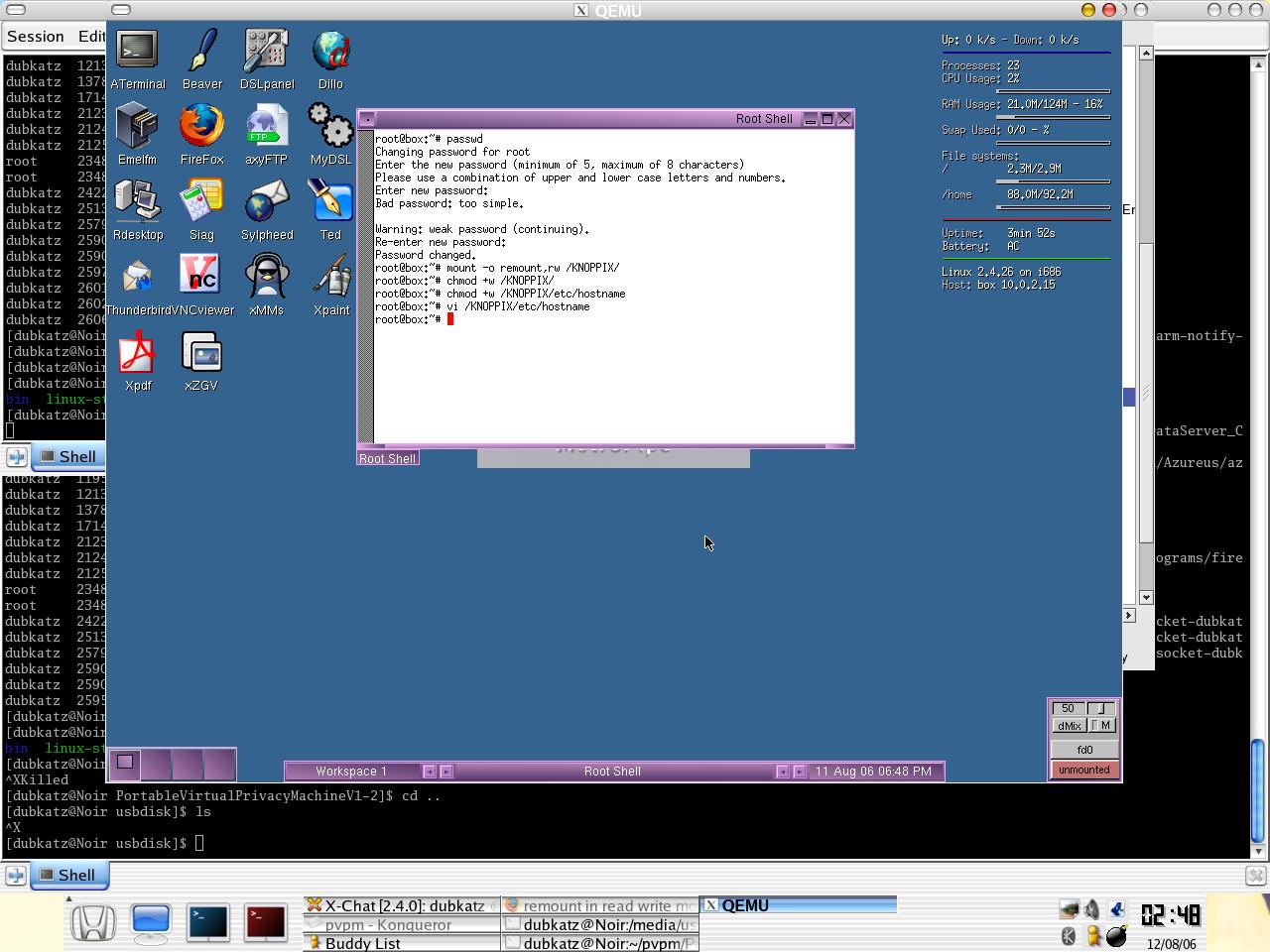Click previous window arrow beside Root Shell
Image resolution: width=1270 pixels, height=952 pixels.
(782, 772)
